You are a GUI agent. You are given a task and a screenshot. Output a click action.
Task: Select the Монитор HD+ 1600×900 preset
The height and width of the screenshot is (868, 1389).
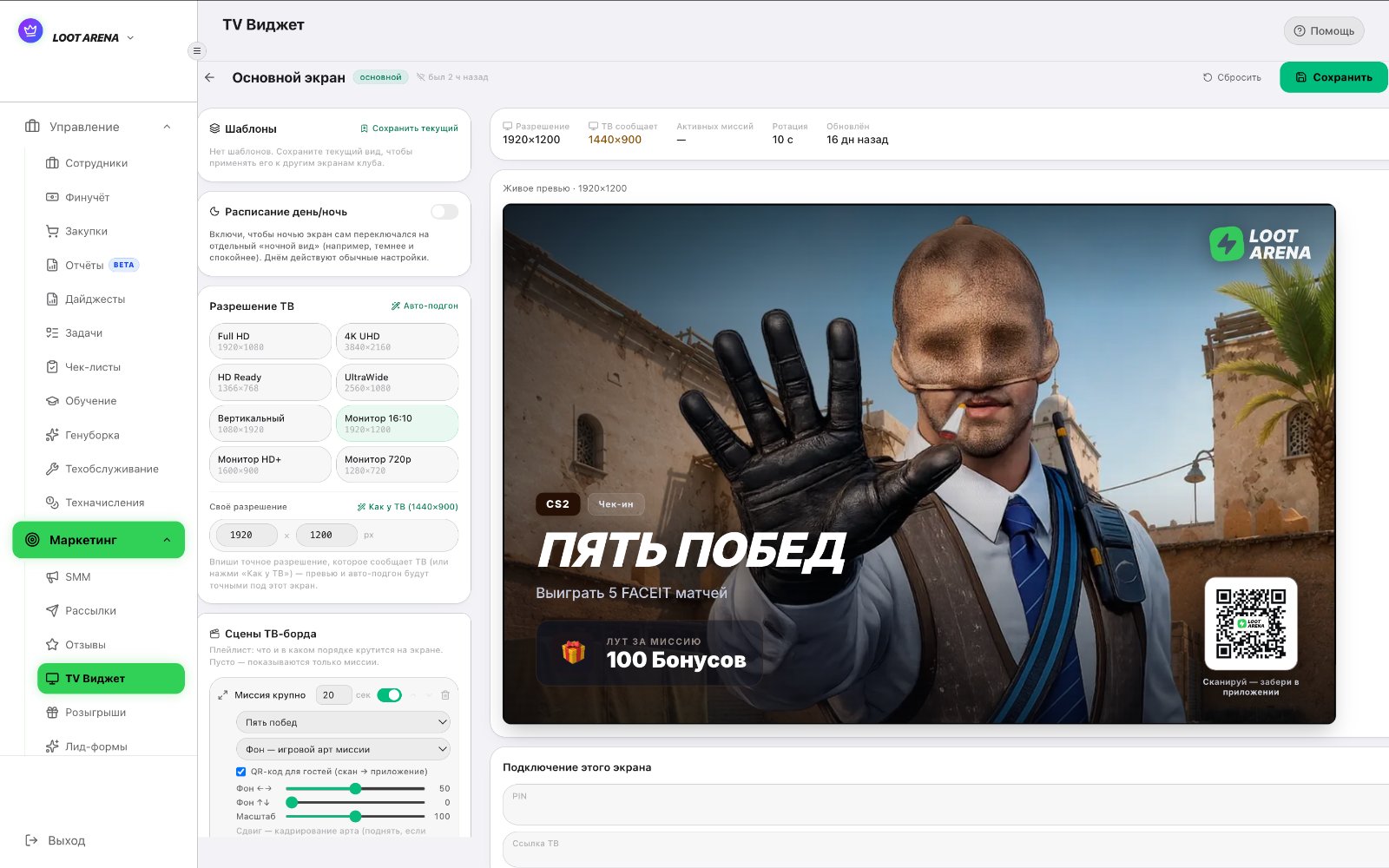pyautogui.click(x=270, y=464)
